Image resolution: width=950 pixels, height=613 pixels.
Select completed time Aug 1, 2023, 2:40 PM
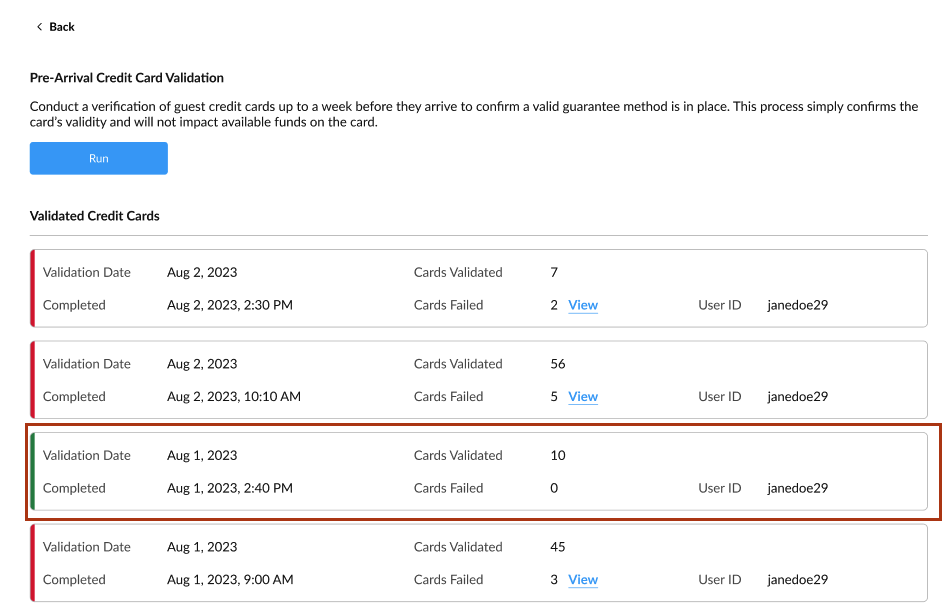click(230, 489)
